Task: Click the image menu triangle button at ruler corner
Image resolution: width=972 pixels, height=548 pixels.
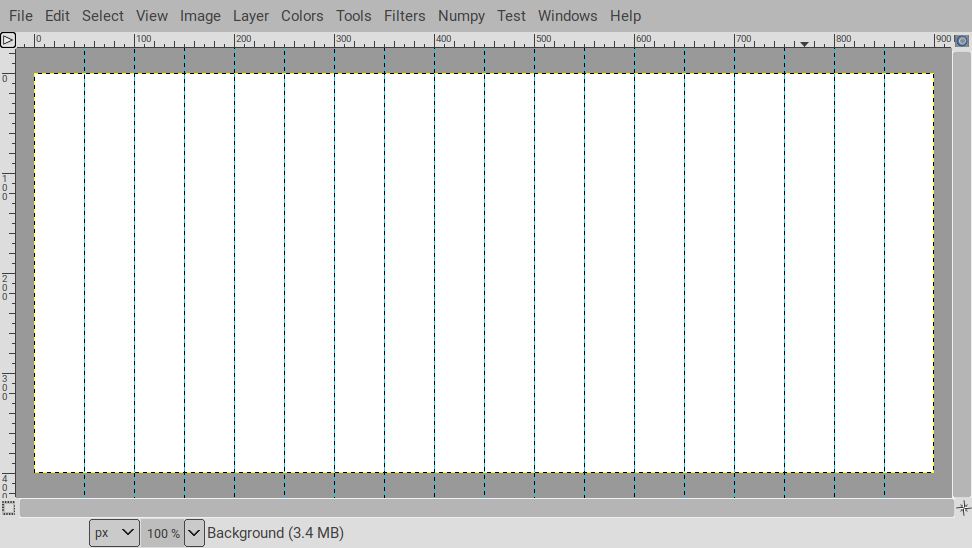Action: tap(7, 40)
